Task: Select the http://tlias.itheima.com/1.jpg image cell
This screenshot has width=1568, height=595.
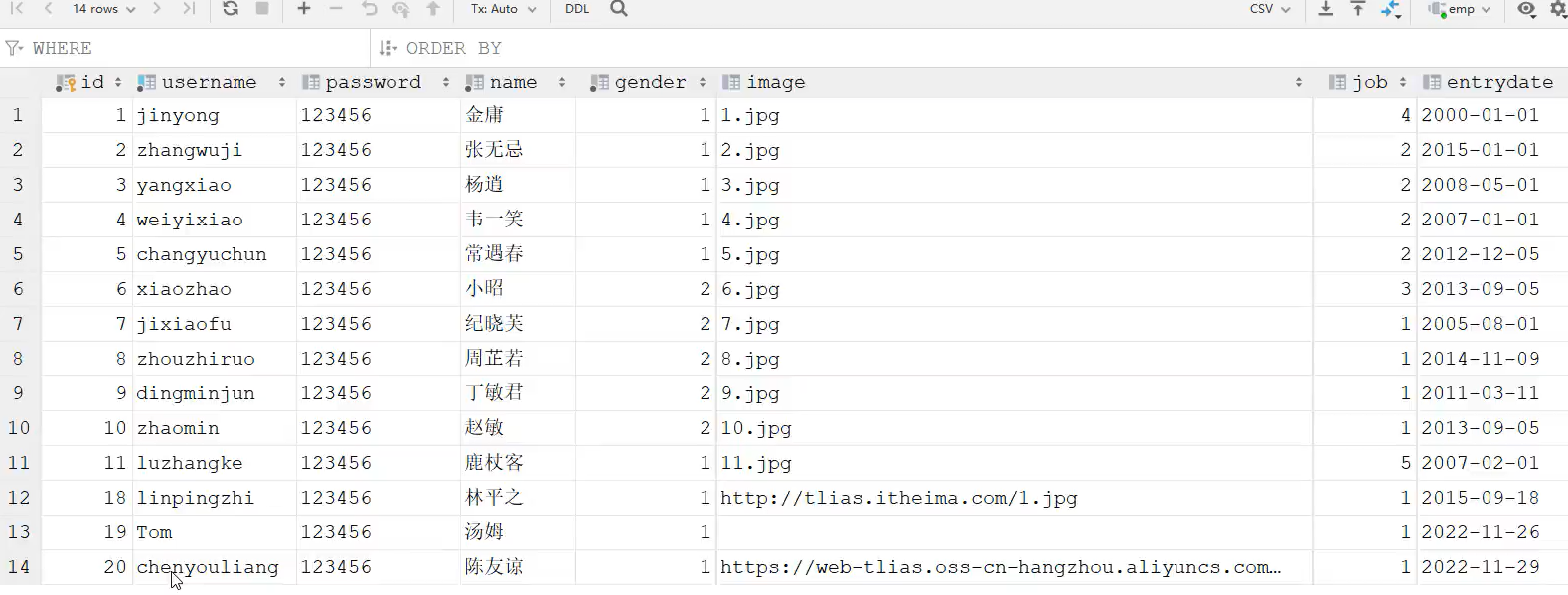Action: pyautogui.click(x=1015, y=498)
